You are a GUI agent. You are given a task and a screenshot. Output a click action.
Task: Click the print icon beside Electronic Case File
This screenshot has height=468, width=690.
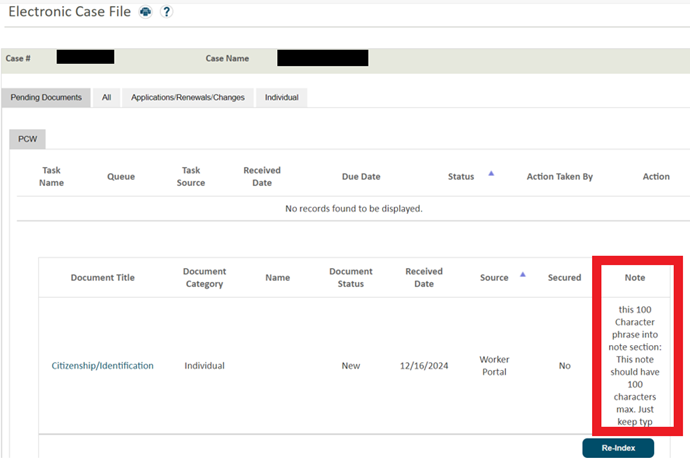tap(146, 12)
